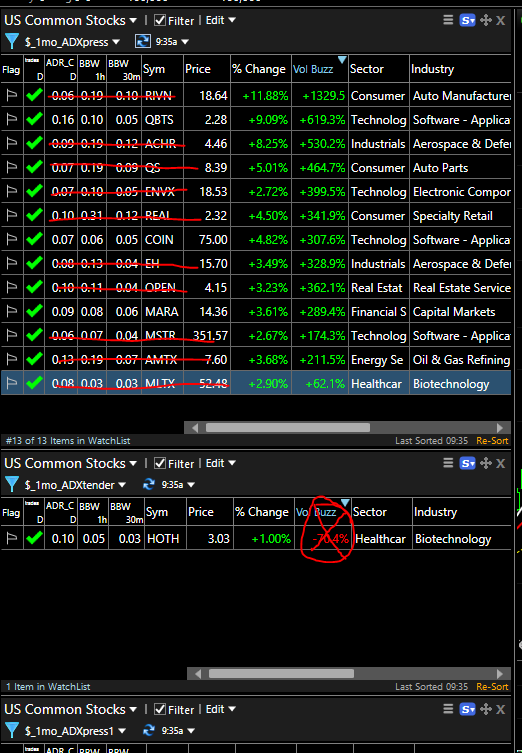Click the green checkmark in the QBTS row
The height and width of the screenshot is (753, 522).
(x=34, y=119)
